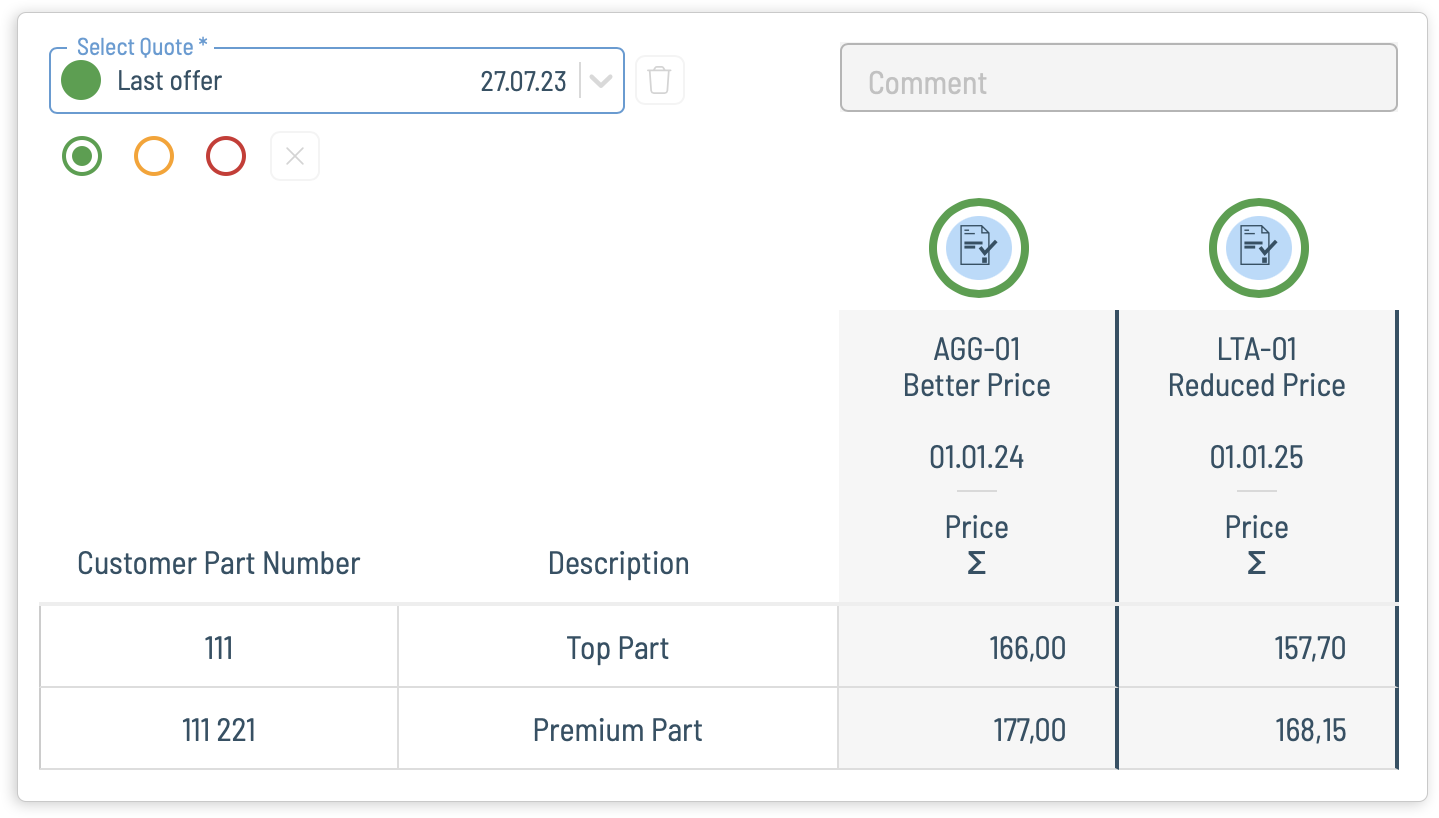The image size is (1439, 818).
Task: Click the LTA-01 Reduced Price column header
Action: (1257, 367)
